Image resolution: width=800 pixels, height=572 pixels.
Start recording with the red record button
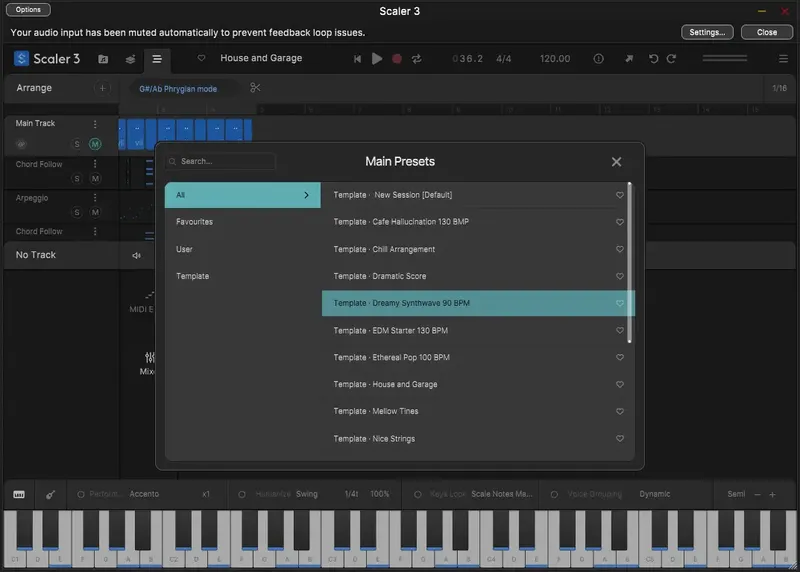click(397, 59)
